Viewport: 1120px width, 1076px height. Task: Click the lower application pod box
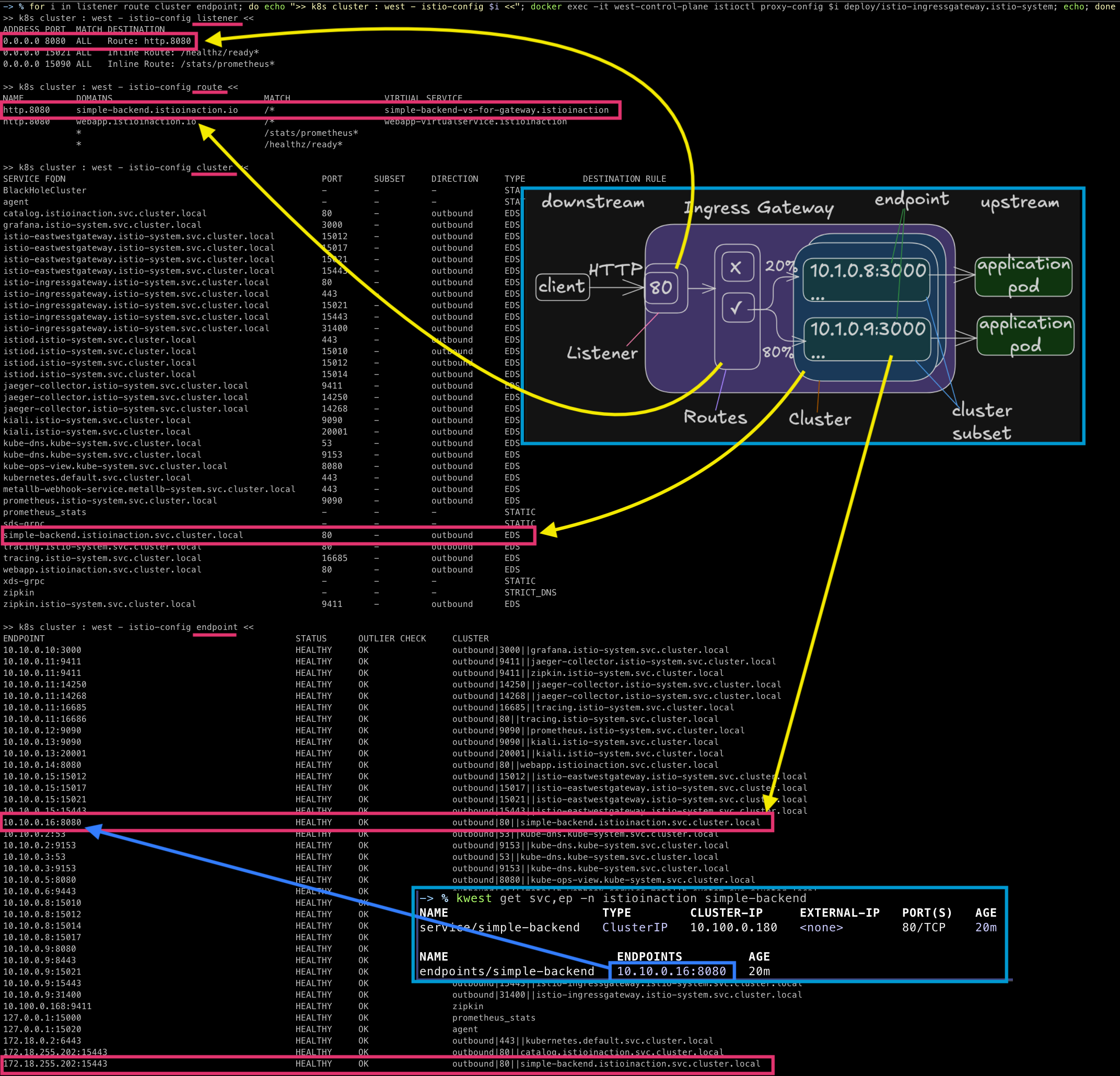[x=1025, y=335]
